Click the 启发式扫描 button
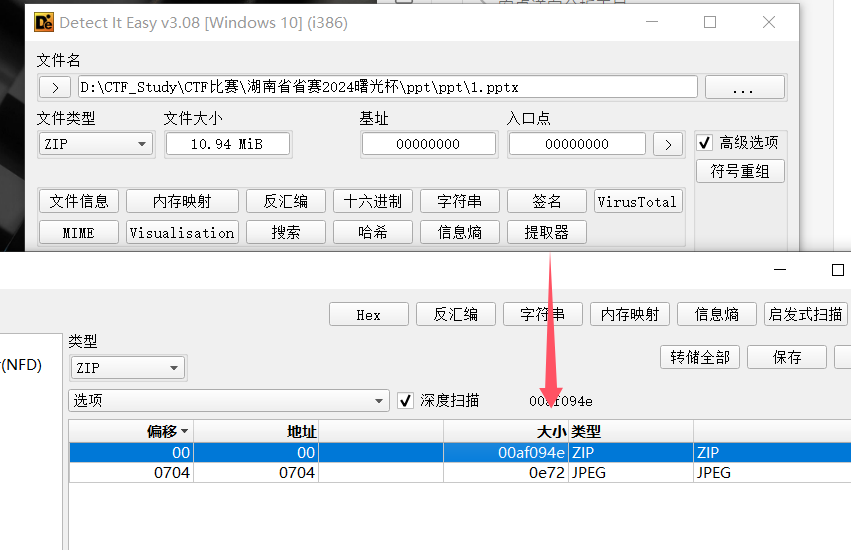The width and height of the screenshot is (851, 550). click(x=805, y=314)
